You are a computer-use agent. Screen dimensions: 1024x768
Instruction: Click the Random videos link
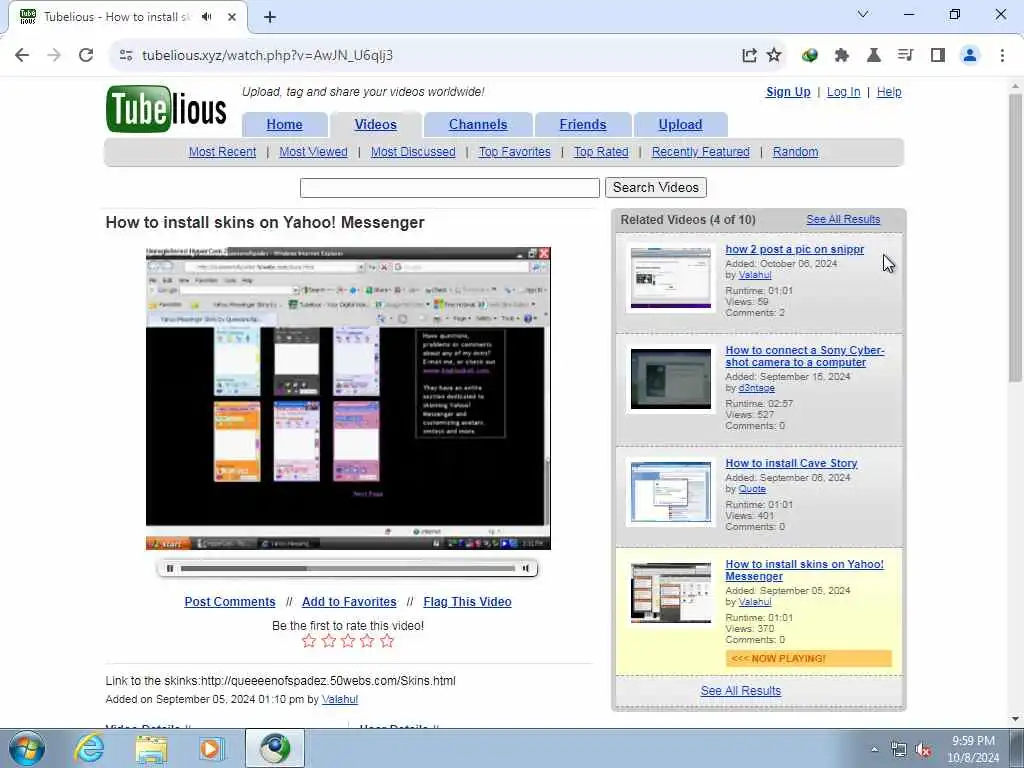tap(795, 152)
